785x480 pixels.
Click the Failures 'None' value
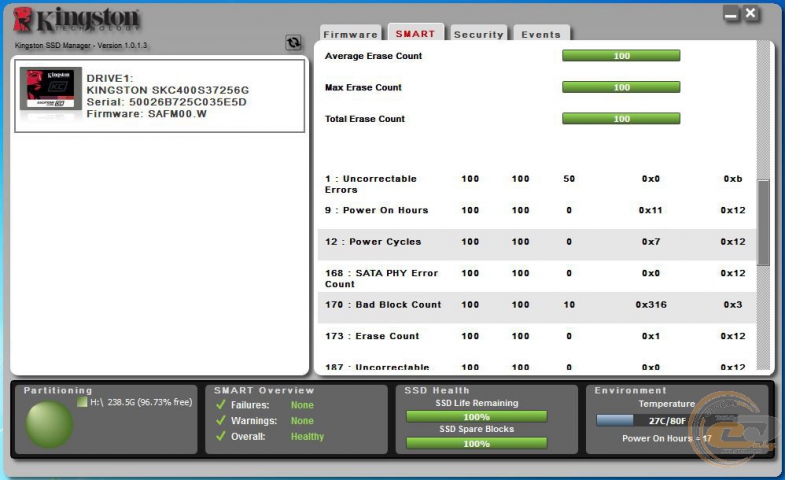pos(302,405)
